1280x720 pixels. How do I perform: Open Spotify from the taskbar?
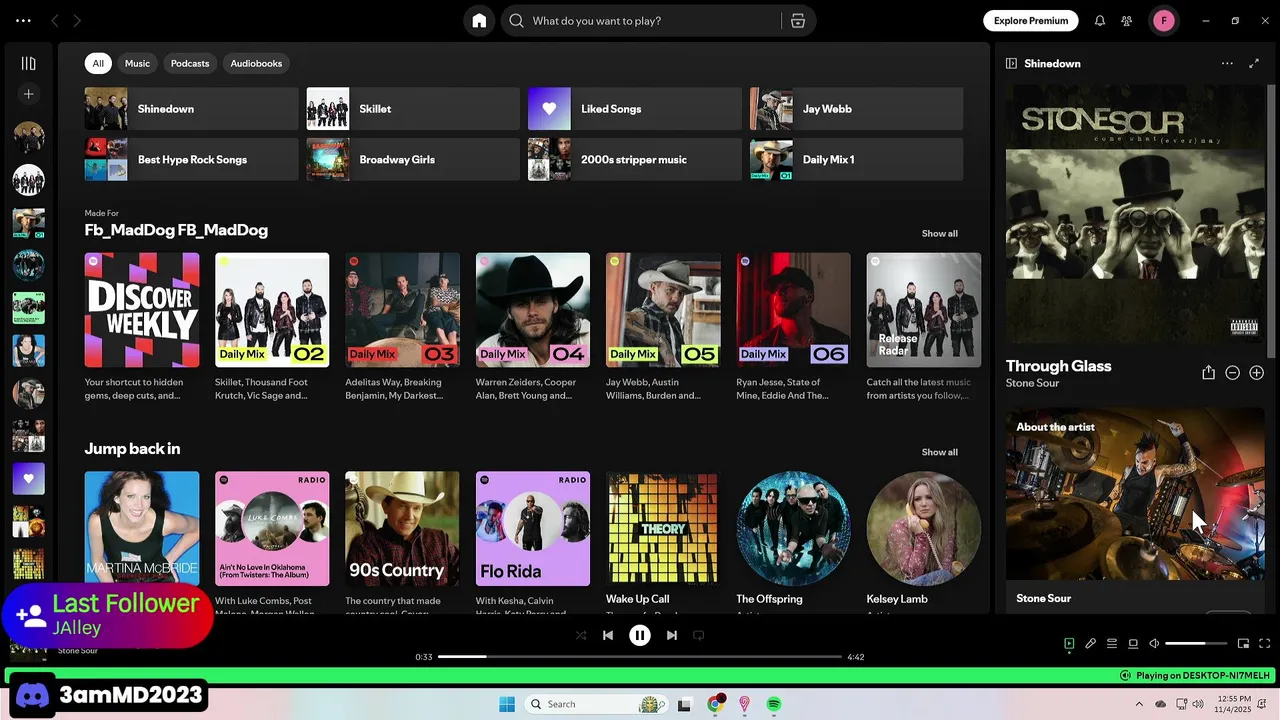(774, 704)
